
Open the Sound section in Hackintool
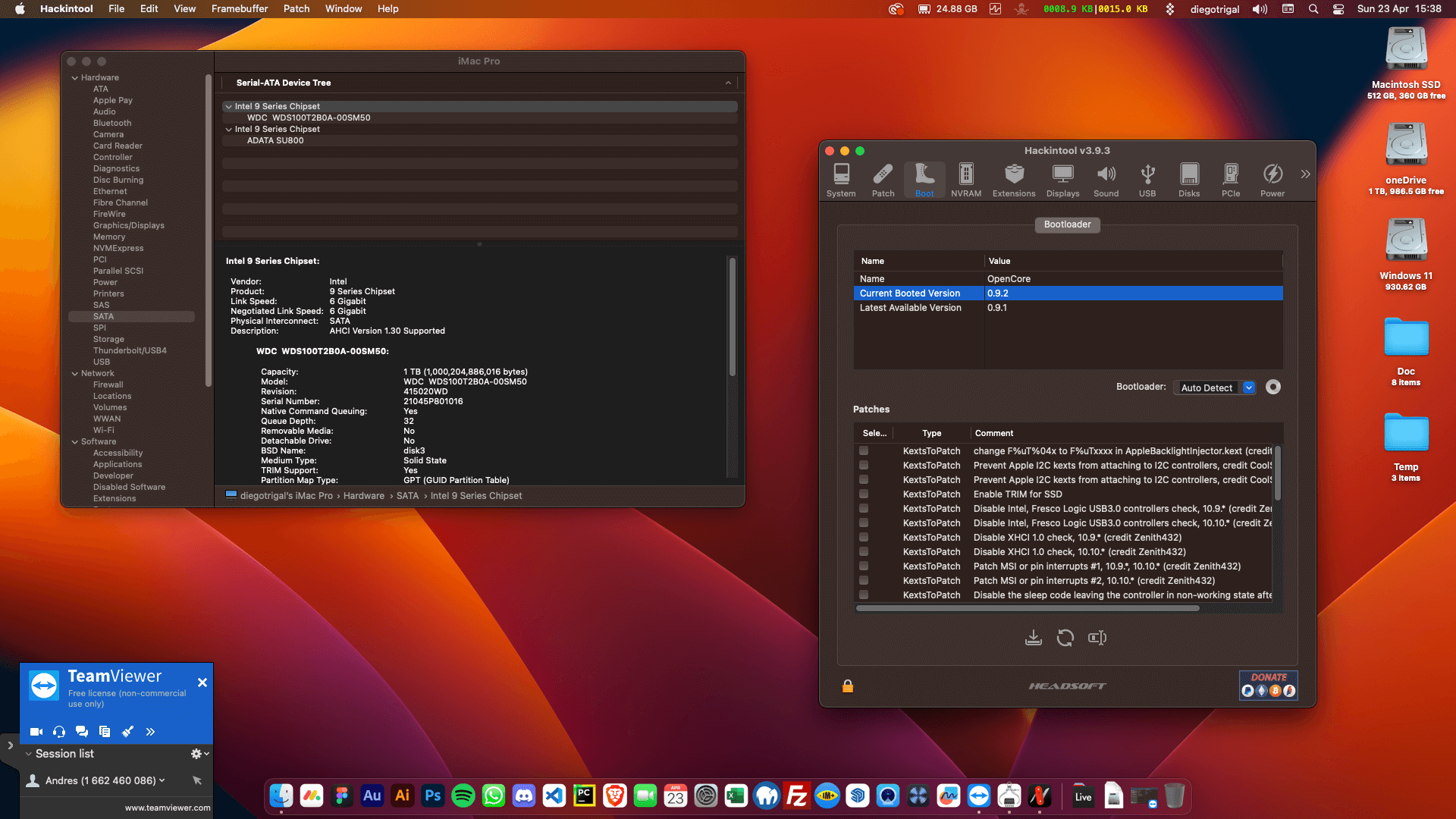click(1106, 180)
